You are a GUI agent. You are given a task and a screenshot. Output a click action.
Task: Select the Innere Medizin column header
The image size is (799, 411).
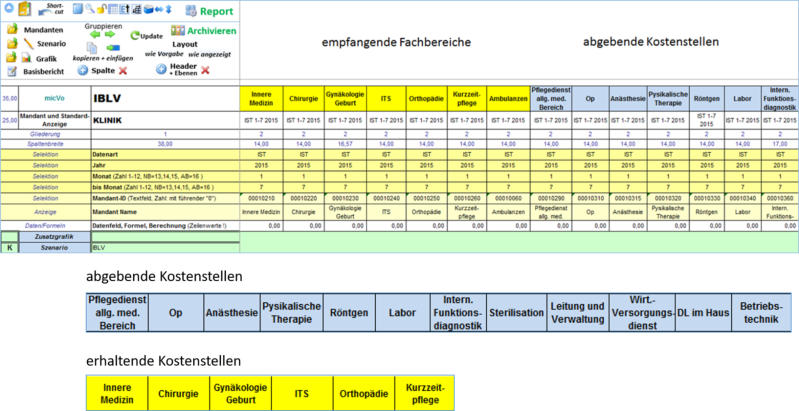[261, 100]
